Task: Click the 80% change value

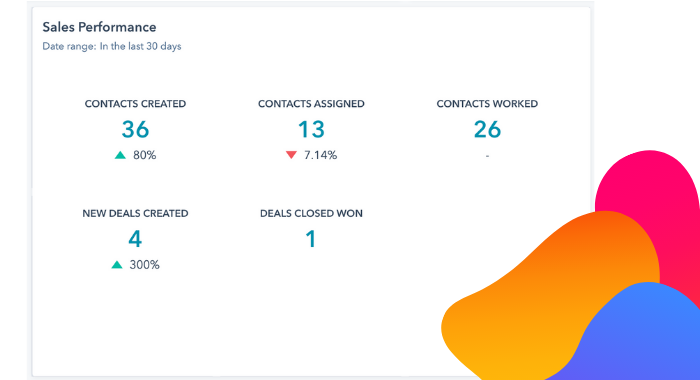Action: (145, 155)
